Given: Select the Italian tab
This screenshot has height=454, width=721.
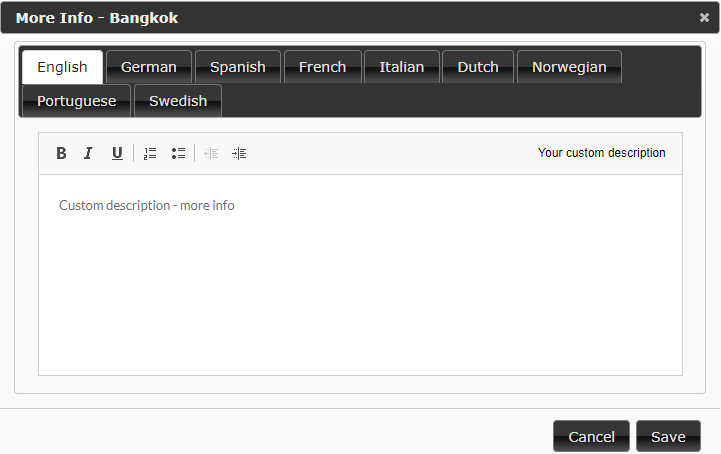Looking at the screenshot, I should 401,67.
